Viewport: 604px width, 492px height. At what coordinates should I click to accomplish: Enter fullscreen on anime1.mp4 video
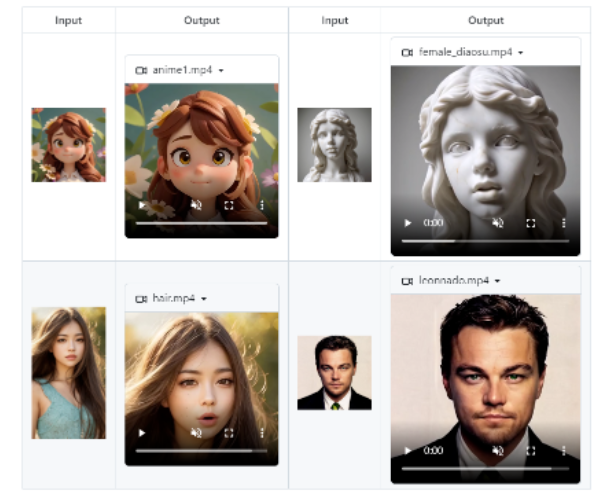229,205
